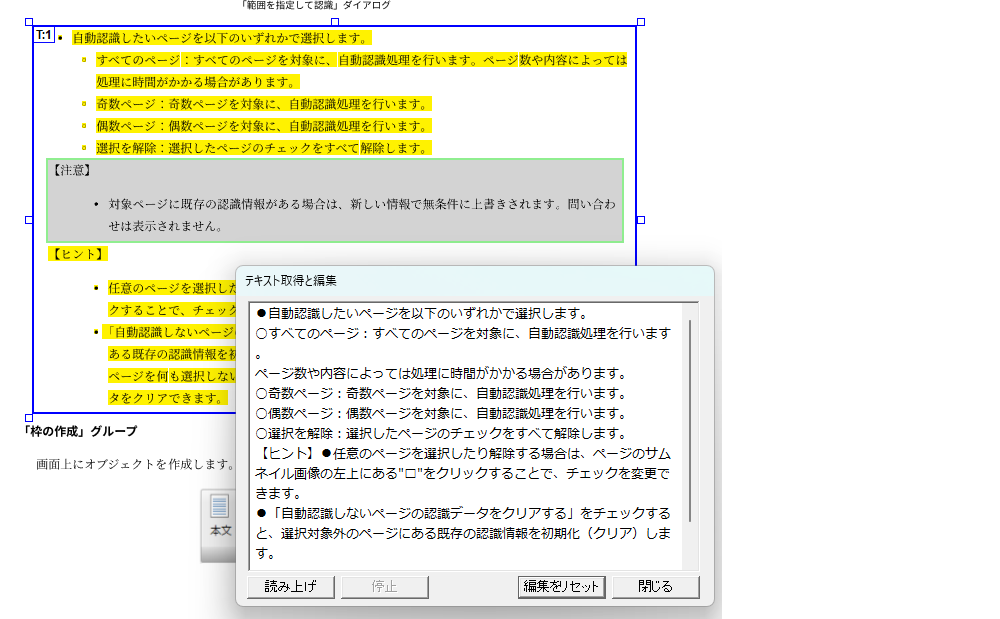The height and width of the screenshot is (619, 1000).
Task: Click the middle-right resize handle of the blue frame
Action: [641, 219]
